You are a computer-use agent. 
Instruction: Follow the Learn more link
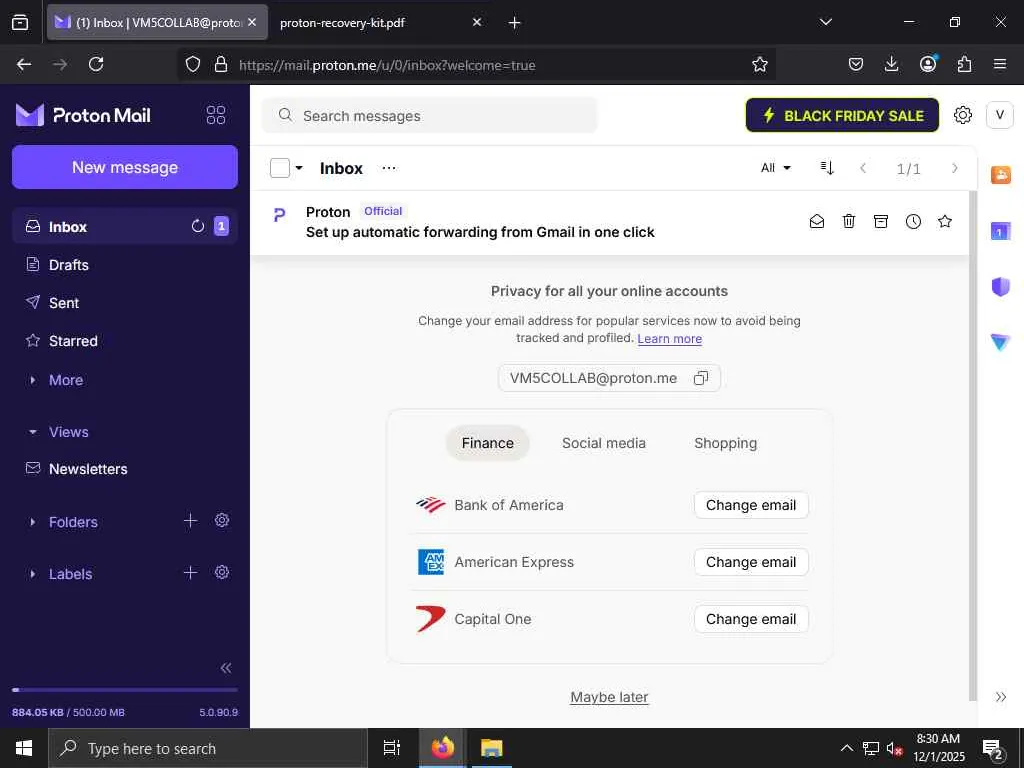[669, 338]
